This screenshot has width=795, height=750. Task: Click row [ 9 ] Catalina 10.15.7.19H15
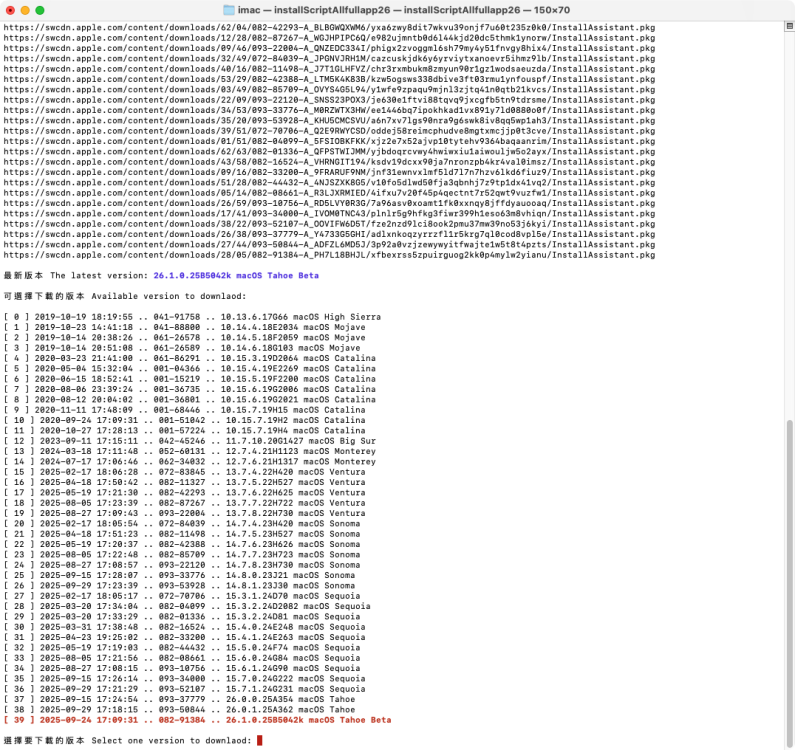185,410
